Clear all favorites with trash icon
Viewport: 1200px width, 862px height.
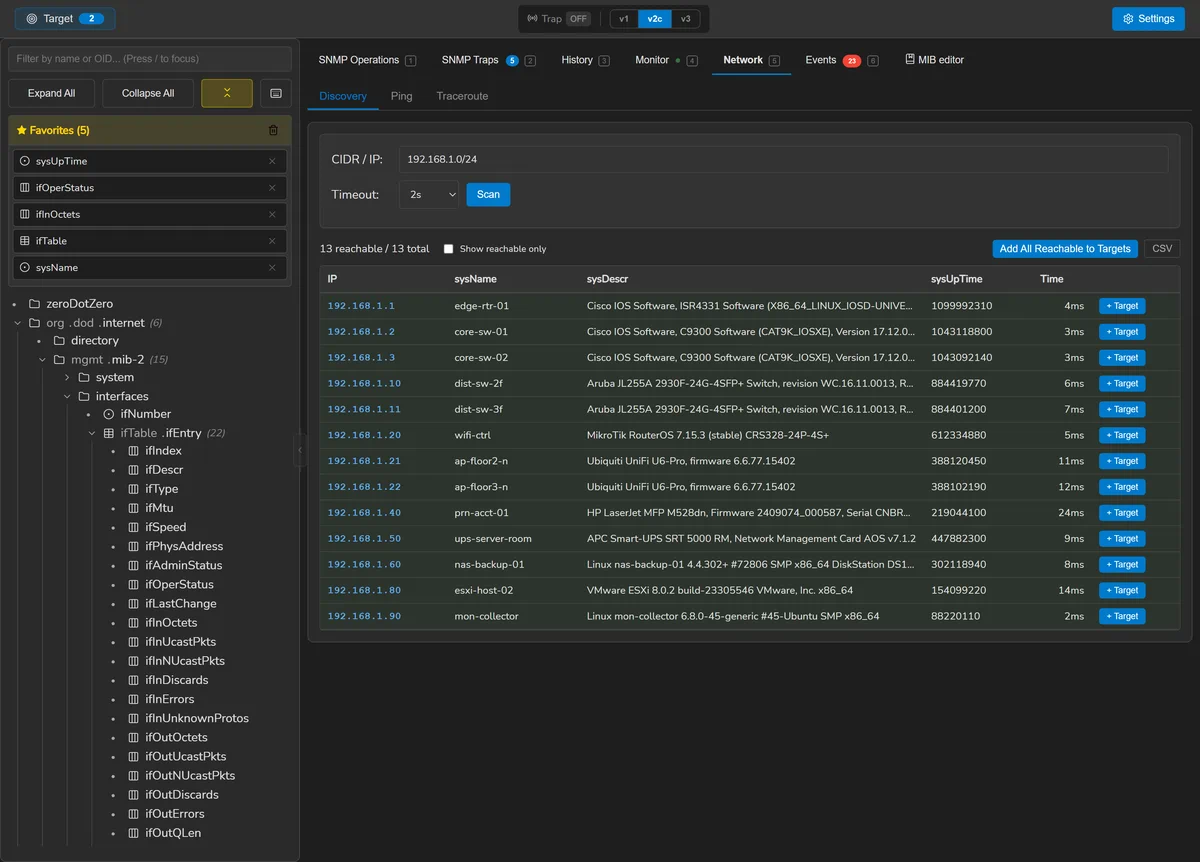click(273, 130)
